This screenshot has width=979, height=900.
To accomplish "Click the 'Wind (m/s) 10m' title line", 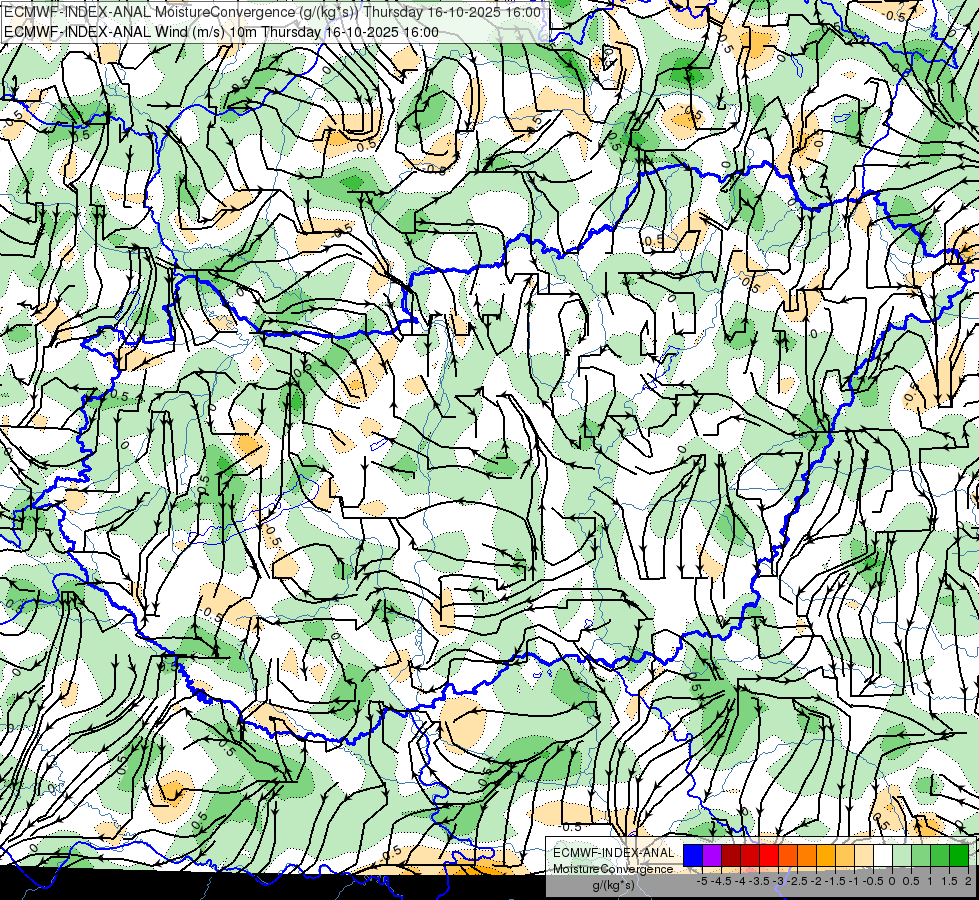I will click(x=221, y=32).
